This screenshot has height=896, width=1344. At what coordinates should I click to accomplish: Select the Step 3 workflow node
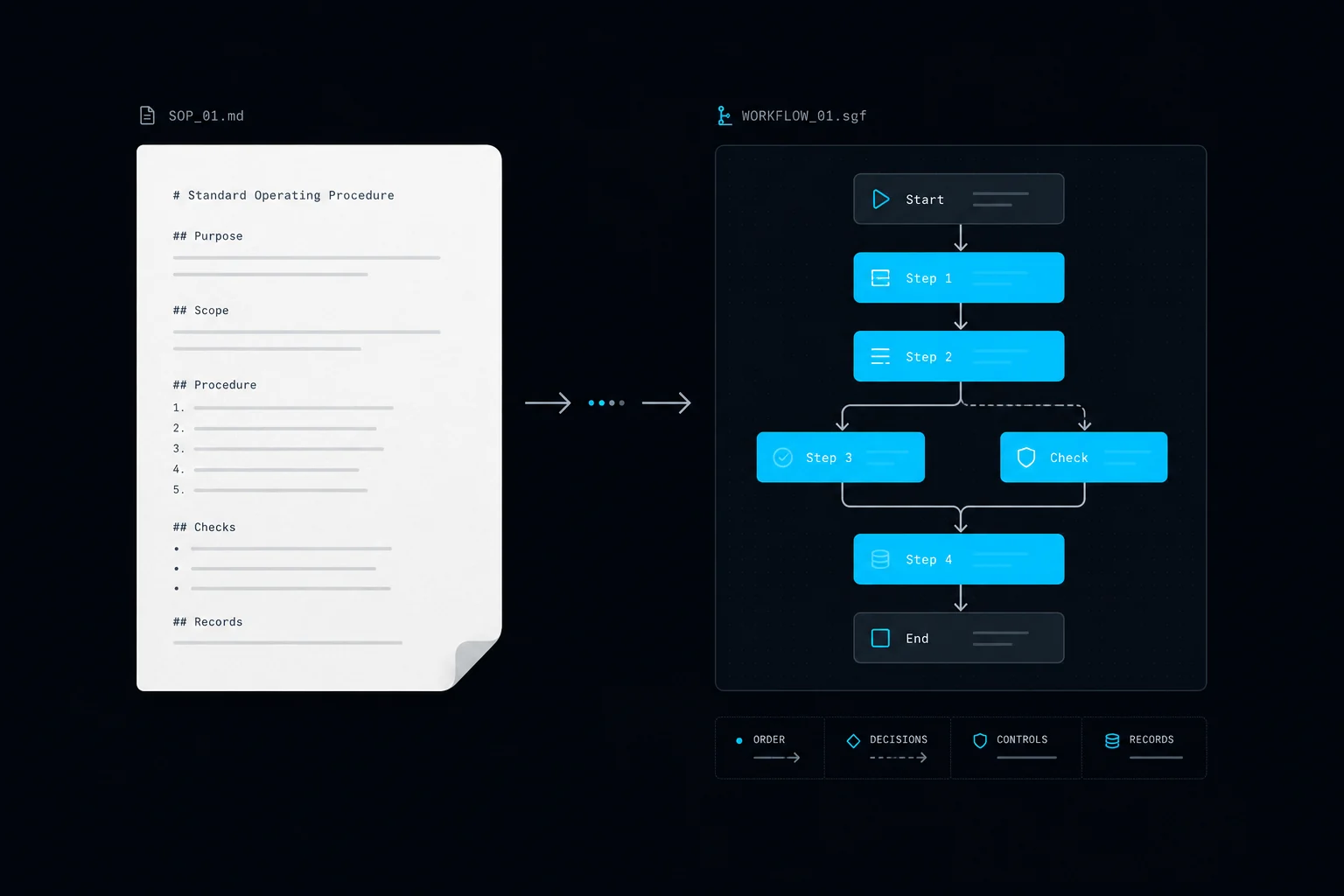click(841, 457)
